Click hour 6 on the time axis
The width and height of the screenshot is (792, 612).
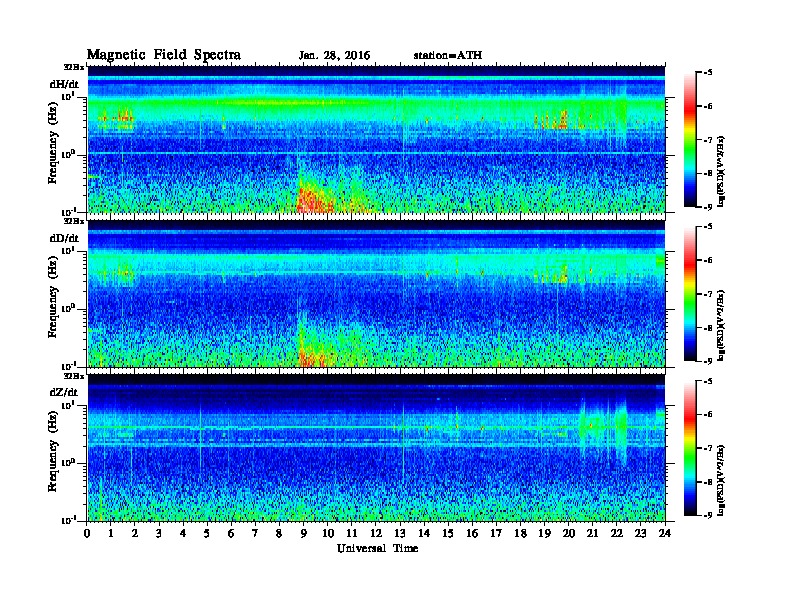[x=231, y=534]
